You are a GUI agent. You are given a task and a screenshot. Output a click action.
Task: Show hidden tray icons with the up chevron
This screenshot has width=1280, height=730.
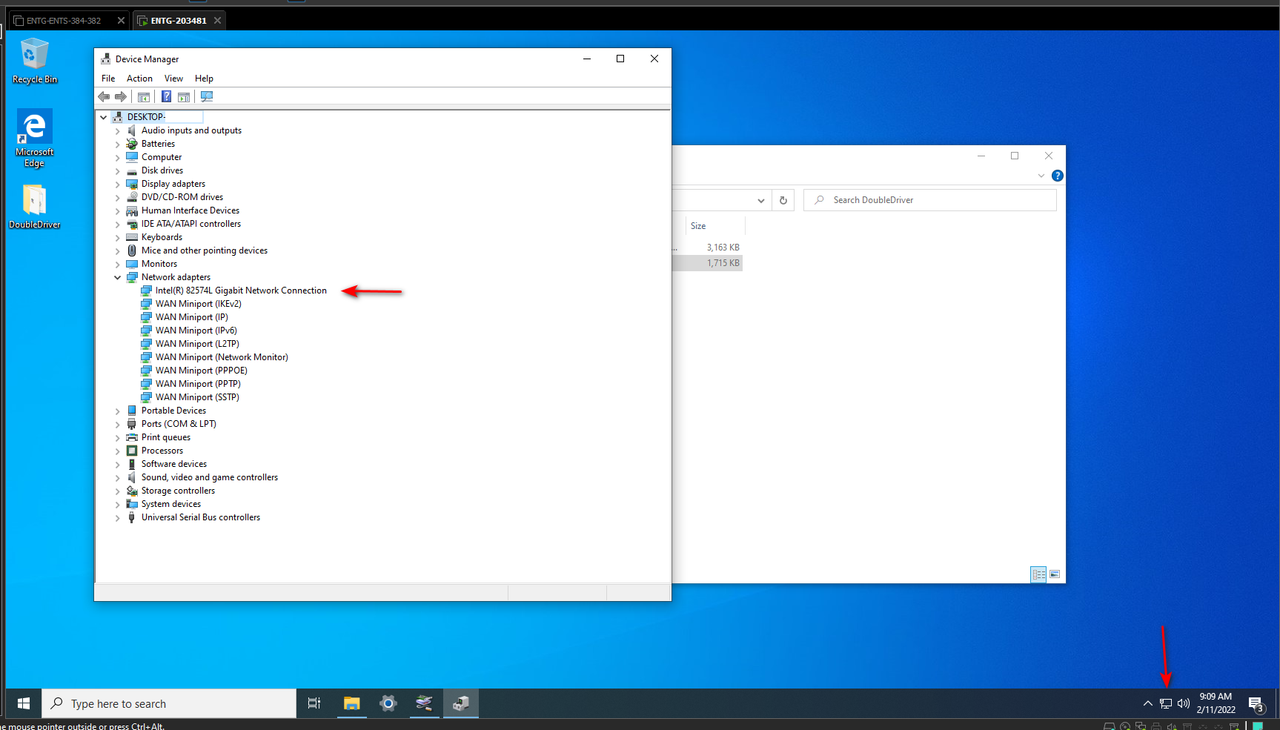(1148, 703)
